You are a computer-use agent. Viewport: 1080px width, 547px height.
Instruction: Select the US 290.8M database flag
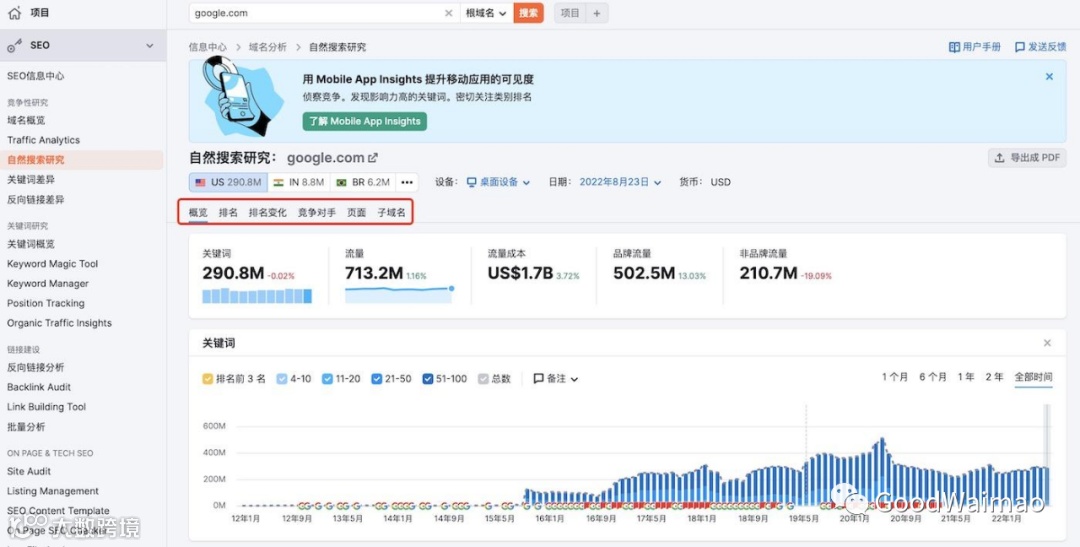228,183
